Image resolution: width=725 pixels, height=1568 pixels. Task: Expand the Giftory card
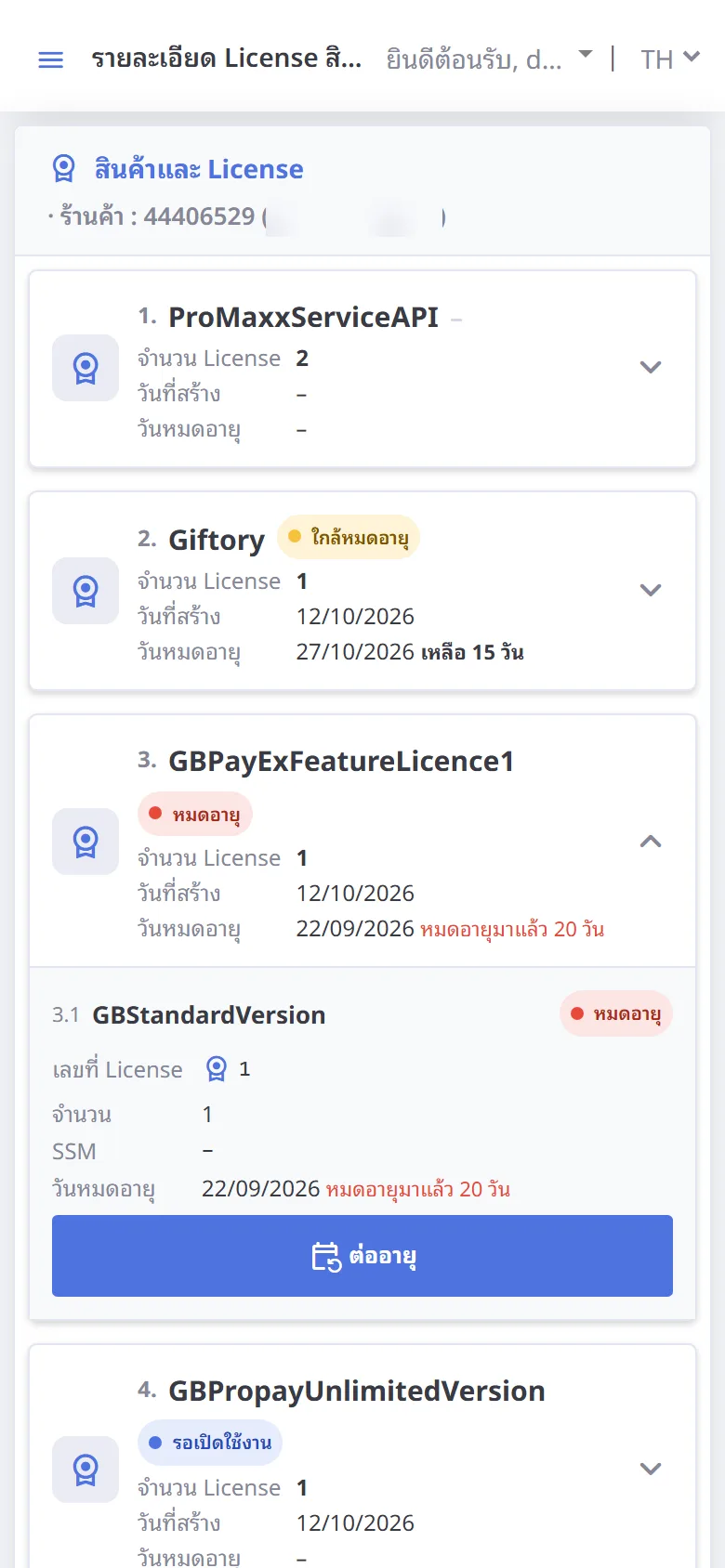(x=651, y=590)
